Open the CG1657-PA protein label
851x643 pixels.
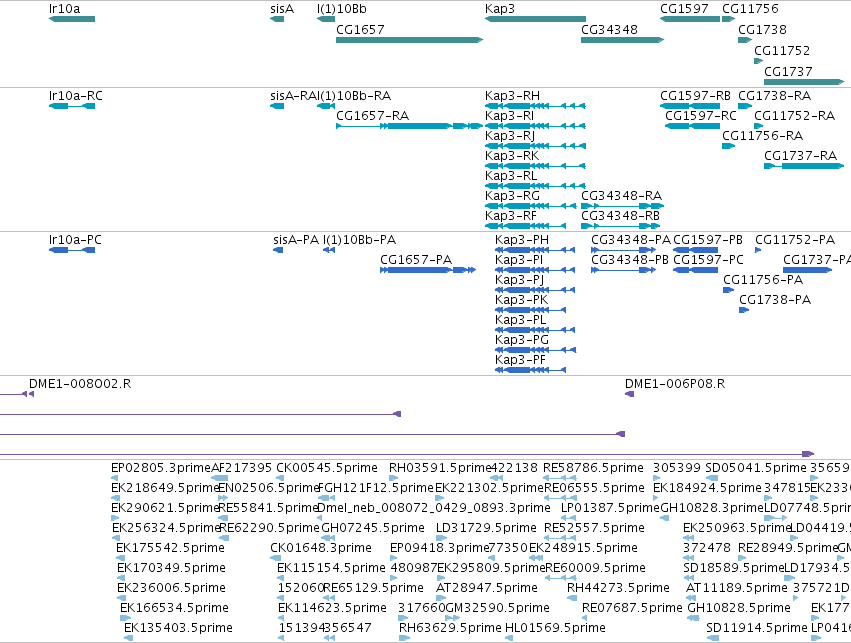tap(416, 260)
